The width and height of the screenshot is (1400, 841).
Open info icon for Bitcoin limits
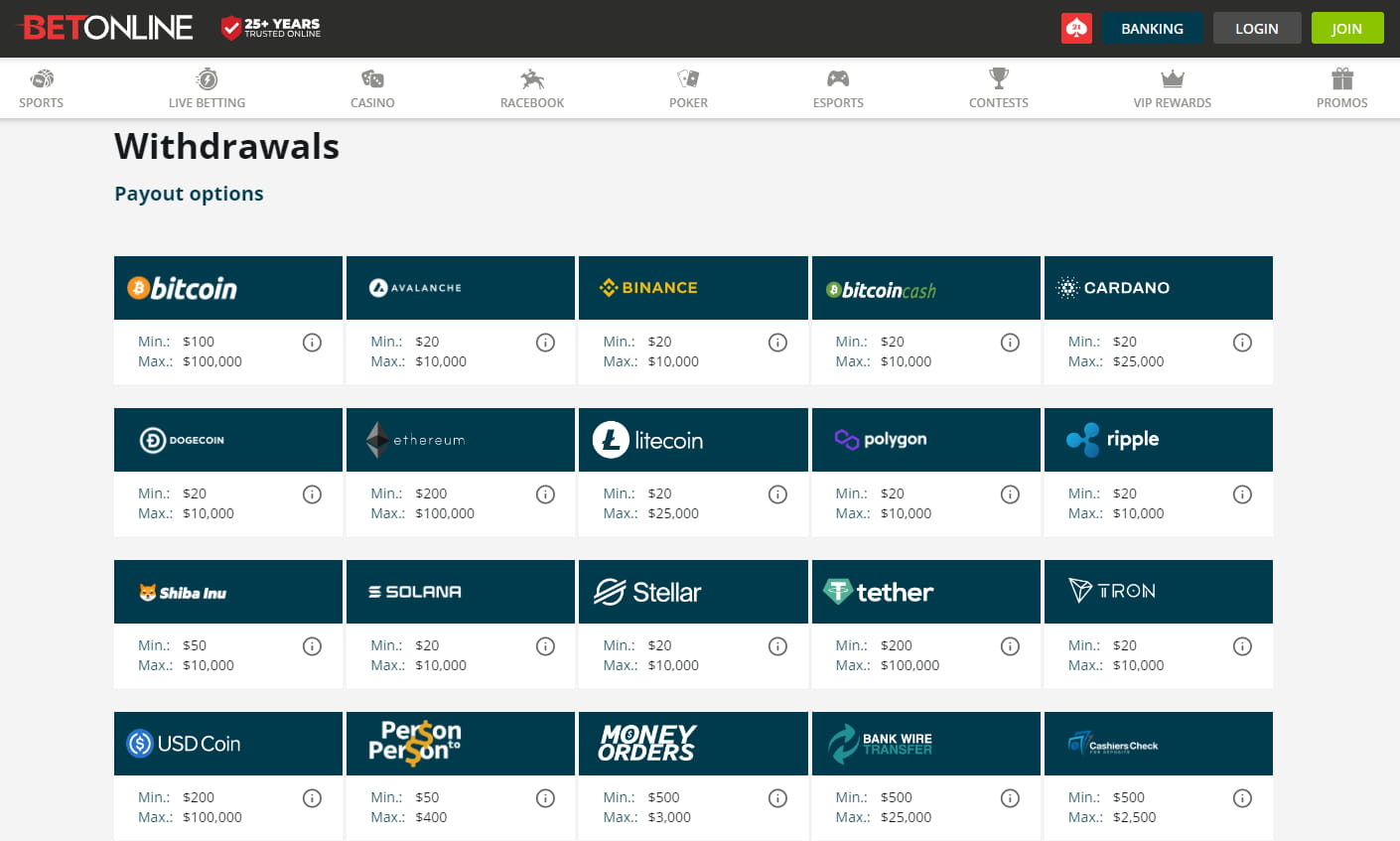312,343
